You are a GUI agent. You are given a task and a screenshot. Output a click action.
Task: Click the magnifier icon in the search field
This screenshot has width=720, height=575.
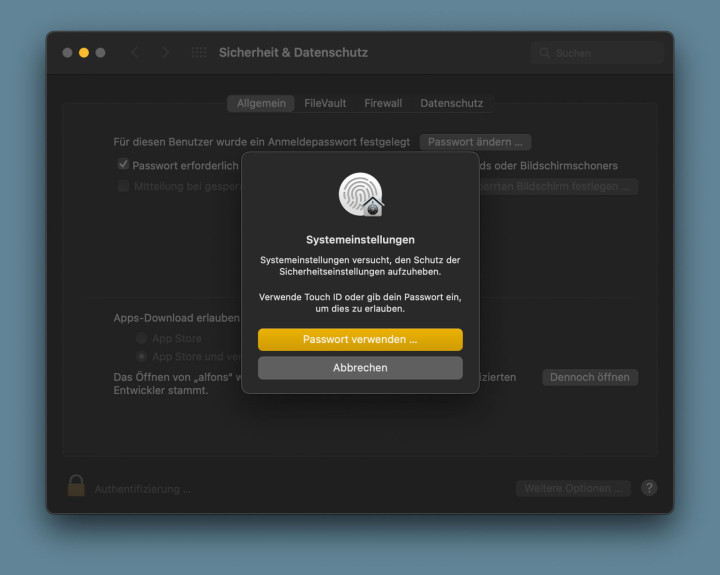(x=545, y=53)
